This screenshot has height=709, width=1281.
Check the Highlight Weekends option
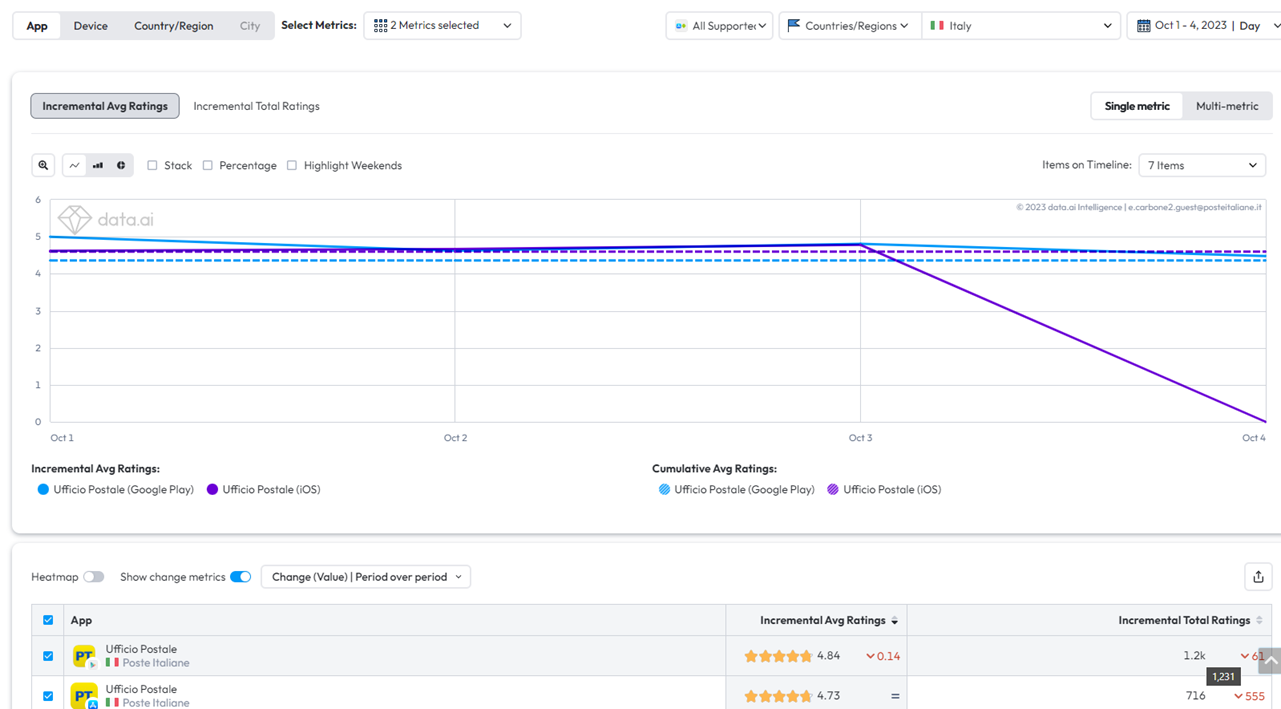[292, 165]
